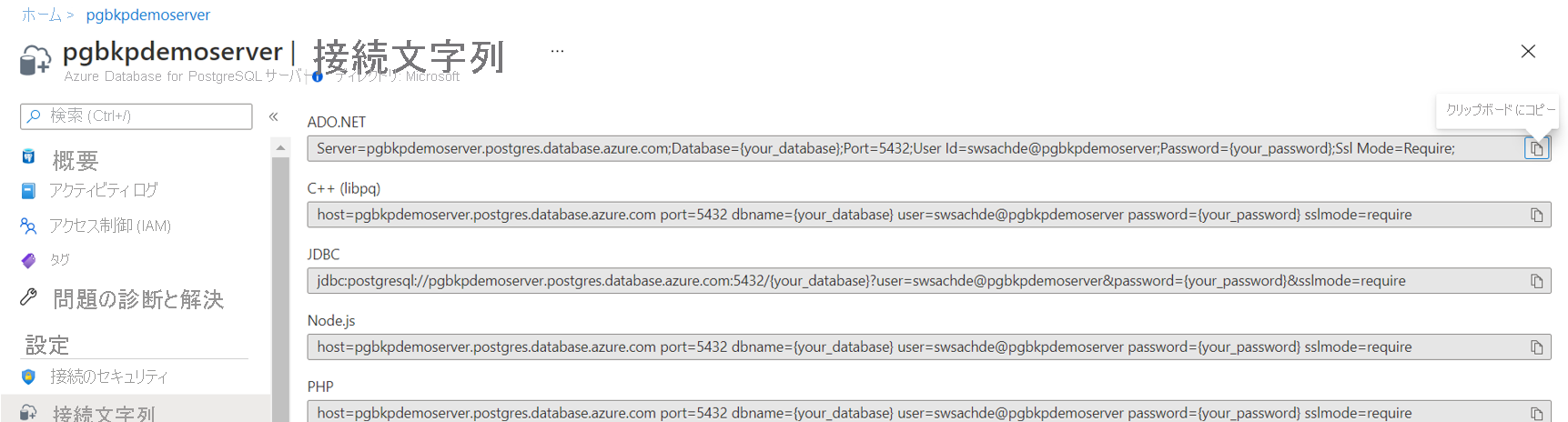Click the info icon next to directory label
The image size is (1568, 422).
coord(318,76)
